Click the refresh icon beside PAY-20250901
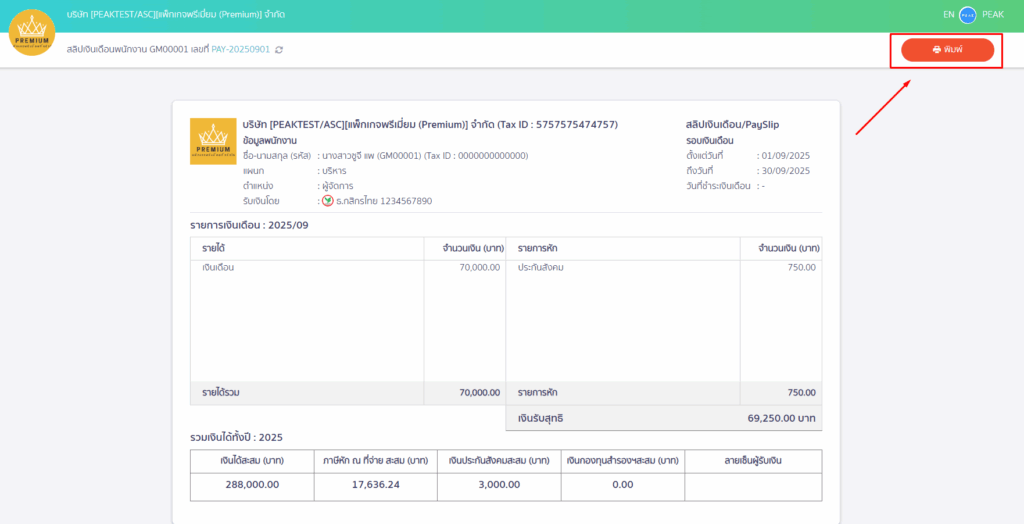1024x524 pixels. 279,49
